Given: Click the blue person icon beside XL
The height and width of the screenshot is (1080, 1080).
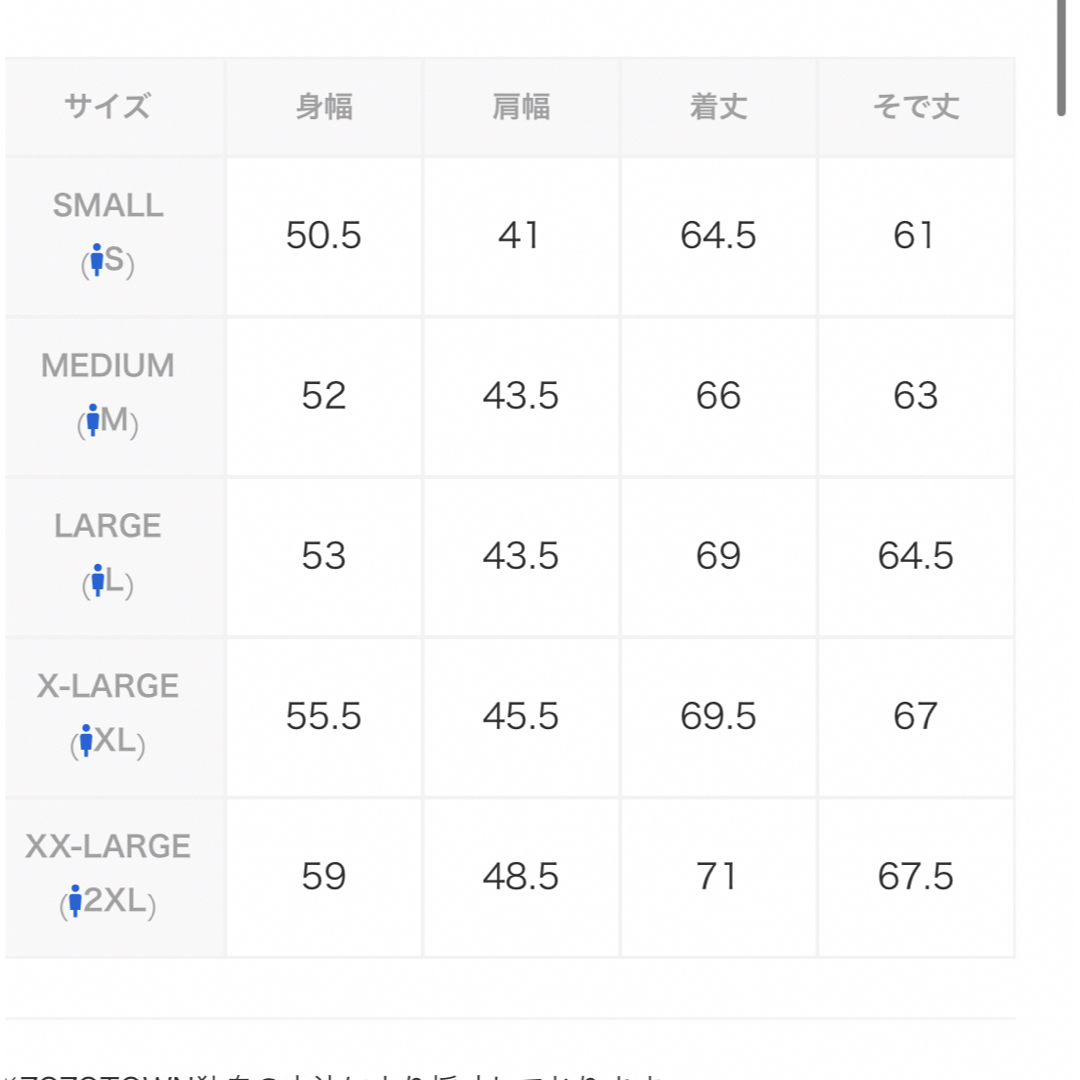Looking at the screenshot, I should tap(86, 740).
